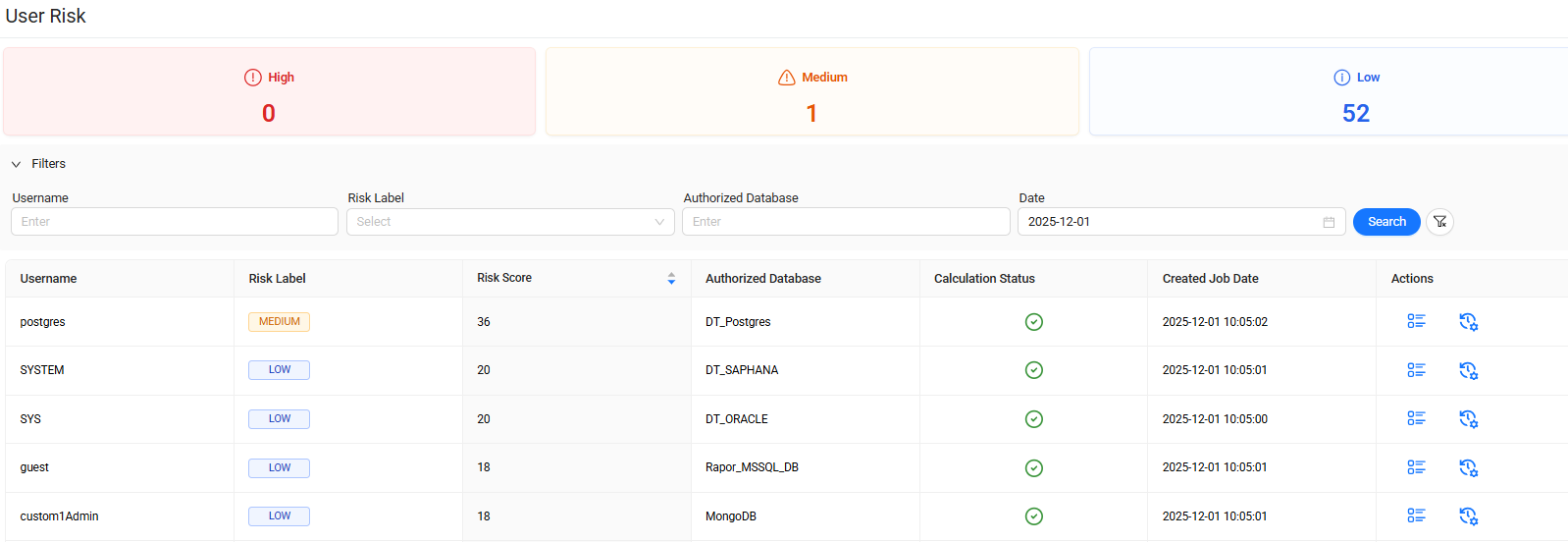Image resolution: width=1568 pixels, height=542 pixels.
Task: Open details list icon for postgres row
Action: click(1416, 321)
